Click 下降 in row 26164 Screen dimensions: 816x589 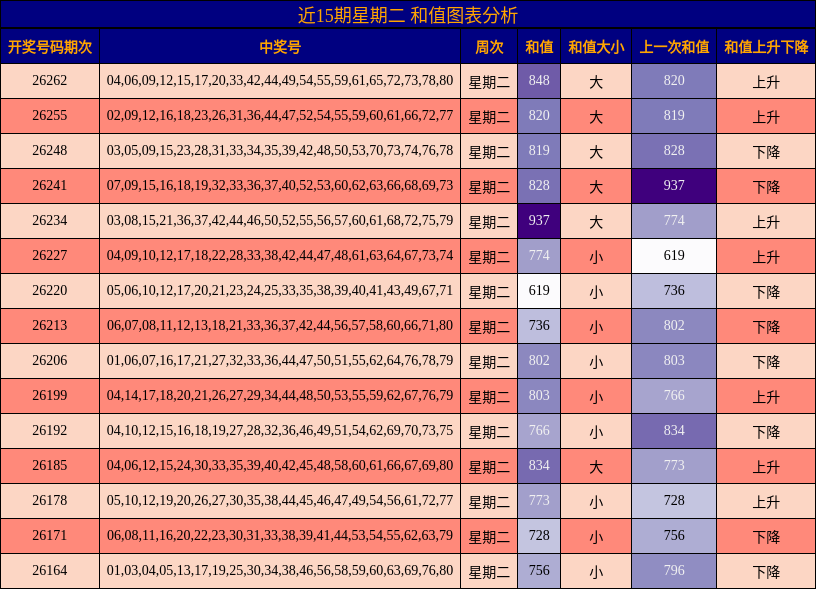[766, 572]
